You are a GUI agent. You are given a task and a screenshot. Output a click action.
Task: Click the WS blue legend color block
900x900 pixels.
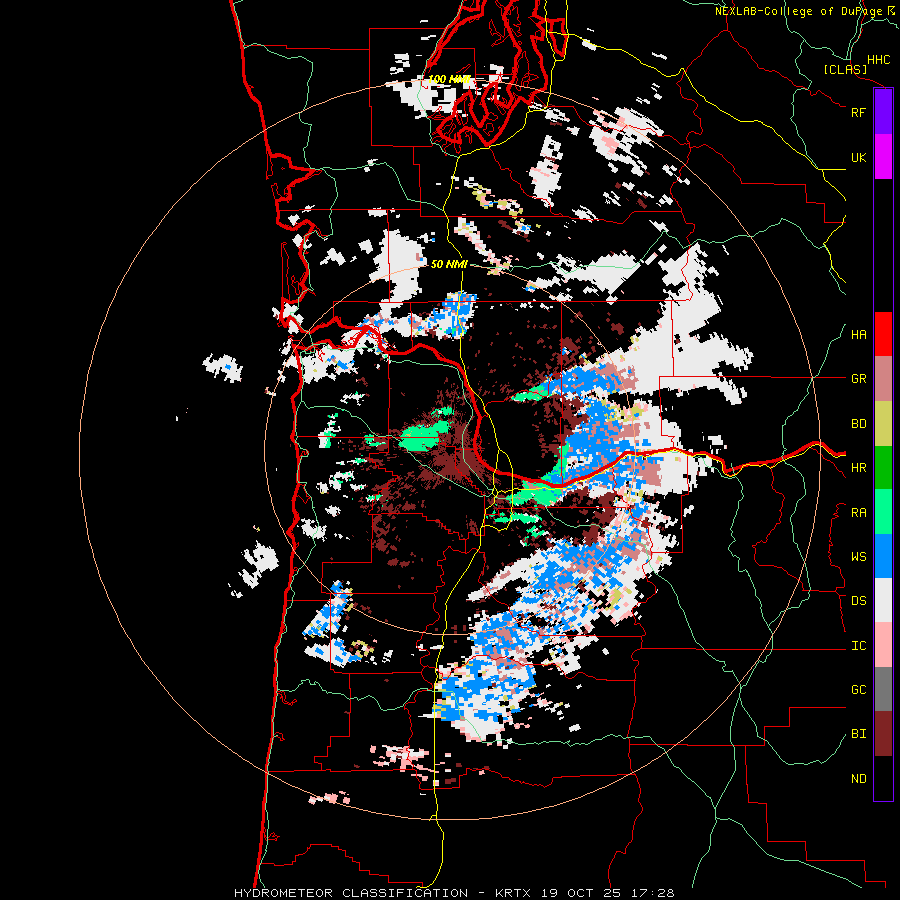[x=883, y=556]
